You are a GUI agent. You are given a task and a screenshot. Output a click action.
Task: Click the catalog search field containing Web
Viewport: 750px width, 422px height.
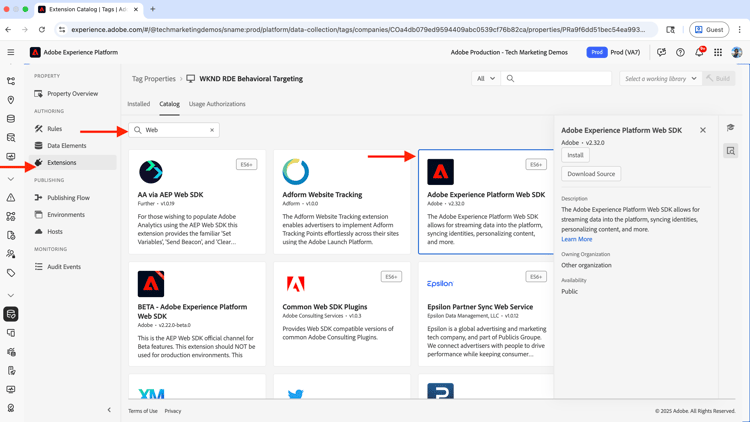[174, 130]
